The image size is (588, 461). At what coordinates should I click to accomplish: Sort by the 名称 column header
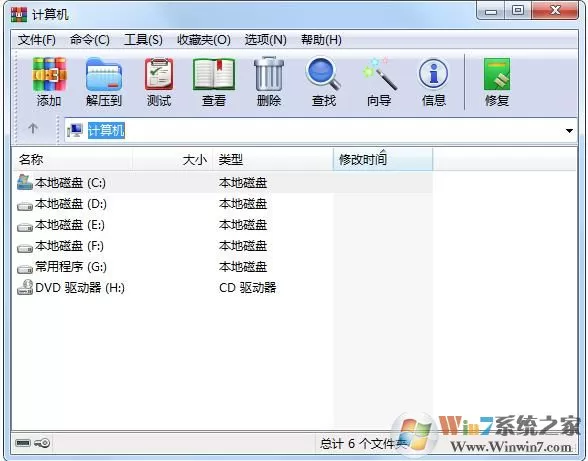pos(72,160)
